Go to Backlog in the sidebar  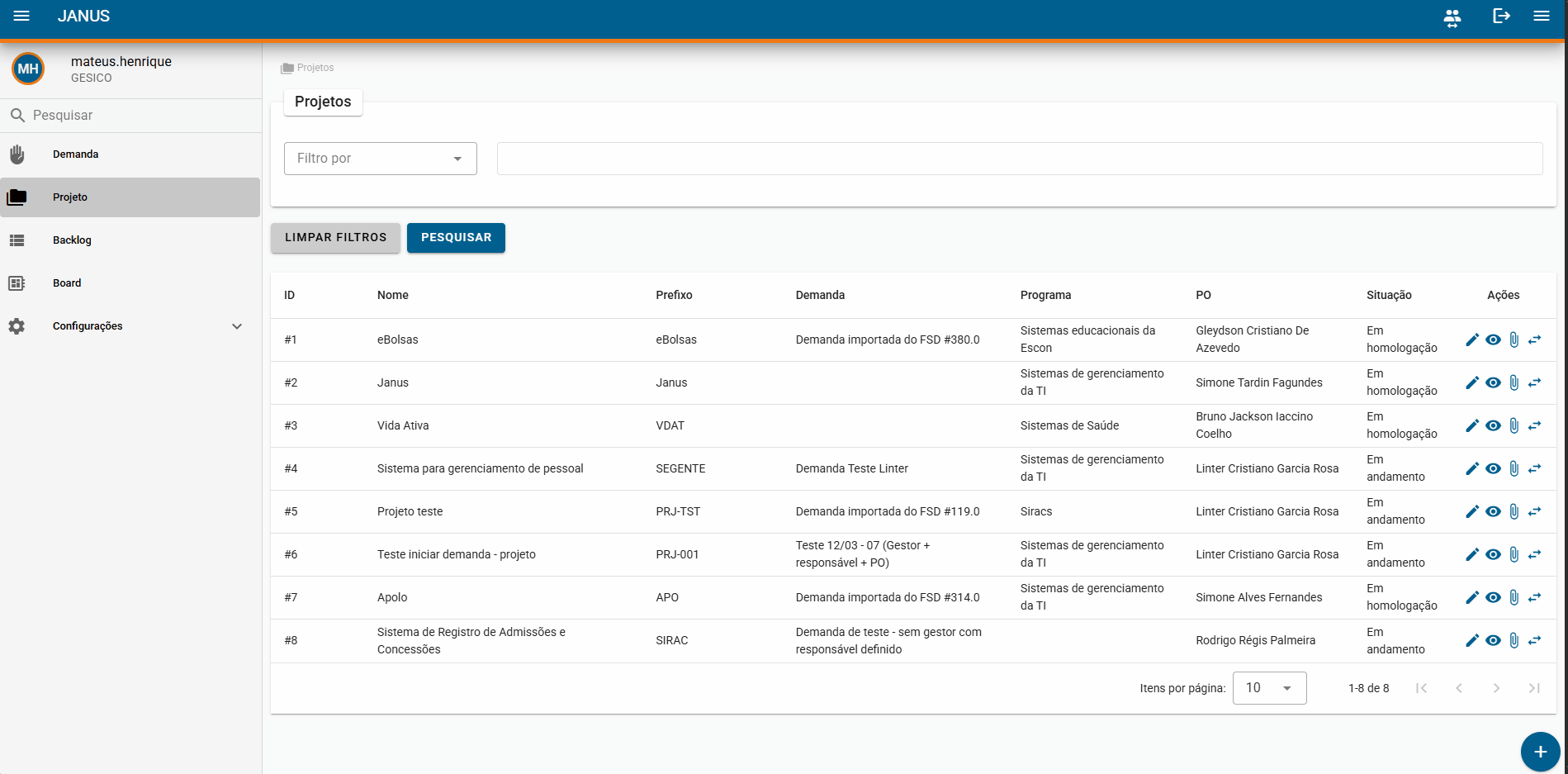(130, 240)
